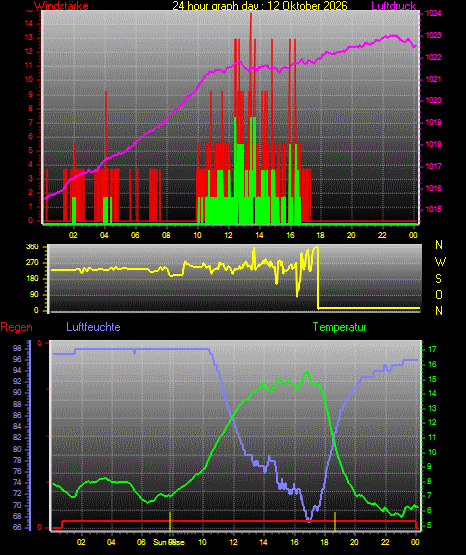Click hour label 06 under the wind chart
Image resolution: width=466 pixels, height=555 pixels.
point(135,235)
